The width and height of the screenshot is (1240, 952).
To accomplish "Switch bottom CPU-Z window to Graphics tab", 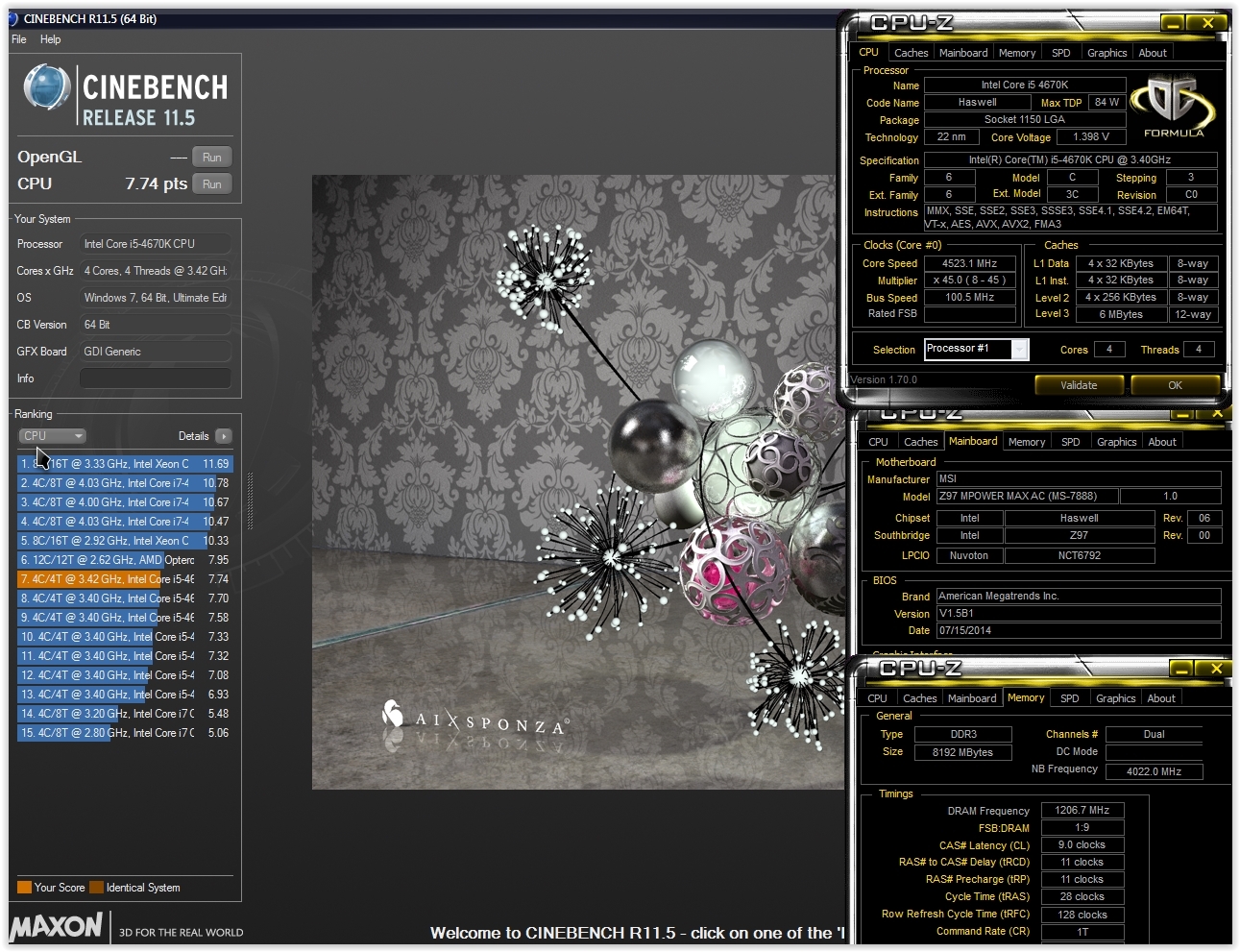I will point(1115,698).
